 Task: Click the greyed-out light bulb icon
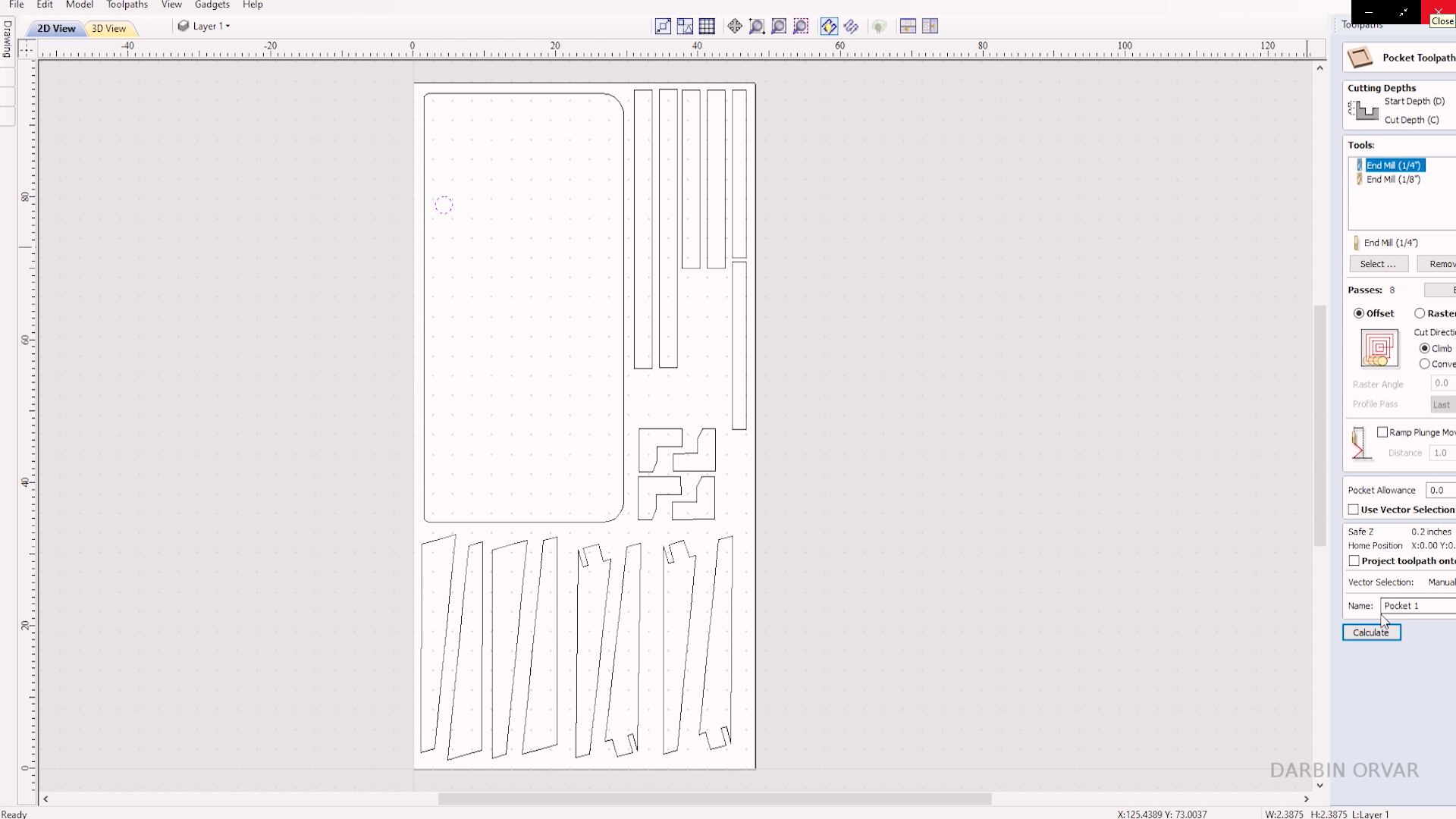click(879, 27)
